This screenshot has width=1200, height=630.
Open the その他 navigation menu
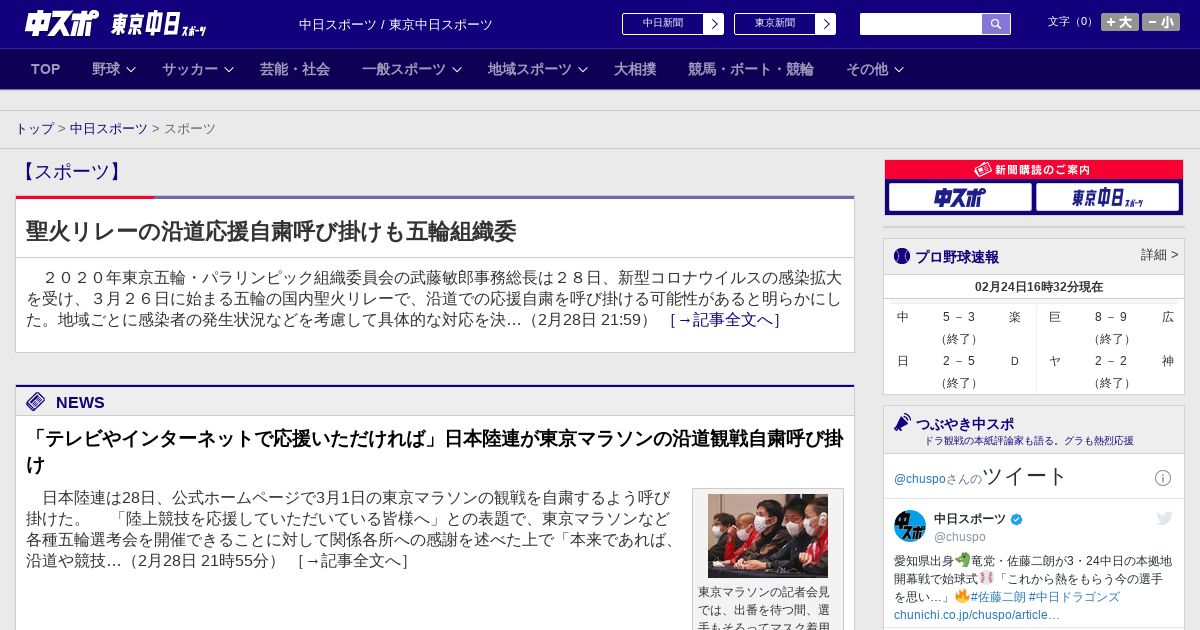coord(867,69)
